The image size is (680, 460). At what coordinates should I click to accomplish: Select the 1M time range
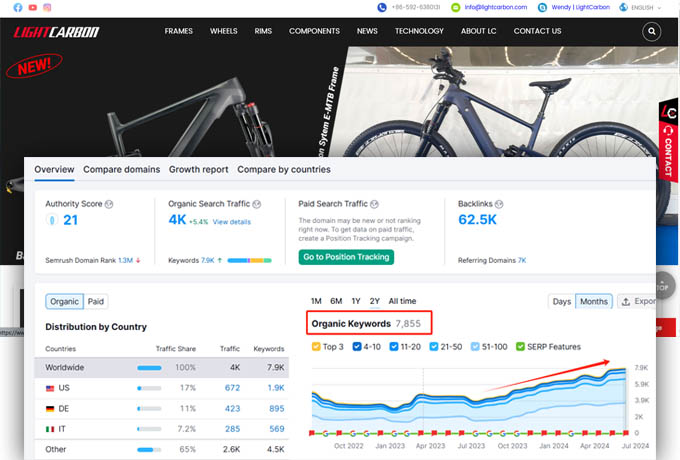point(316,301)
